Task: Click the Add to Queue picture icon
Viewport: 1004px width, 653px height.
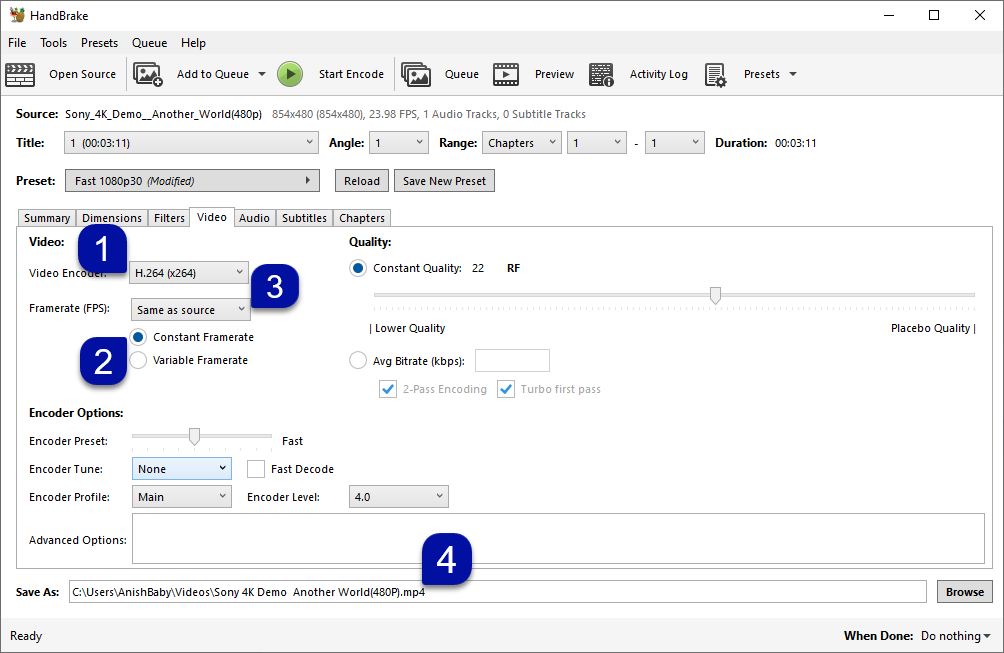Action: (148, 74)
